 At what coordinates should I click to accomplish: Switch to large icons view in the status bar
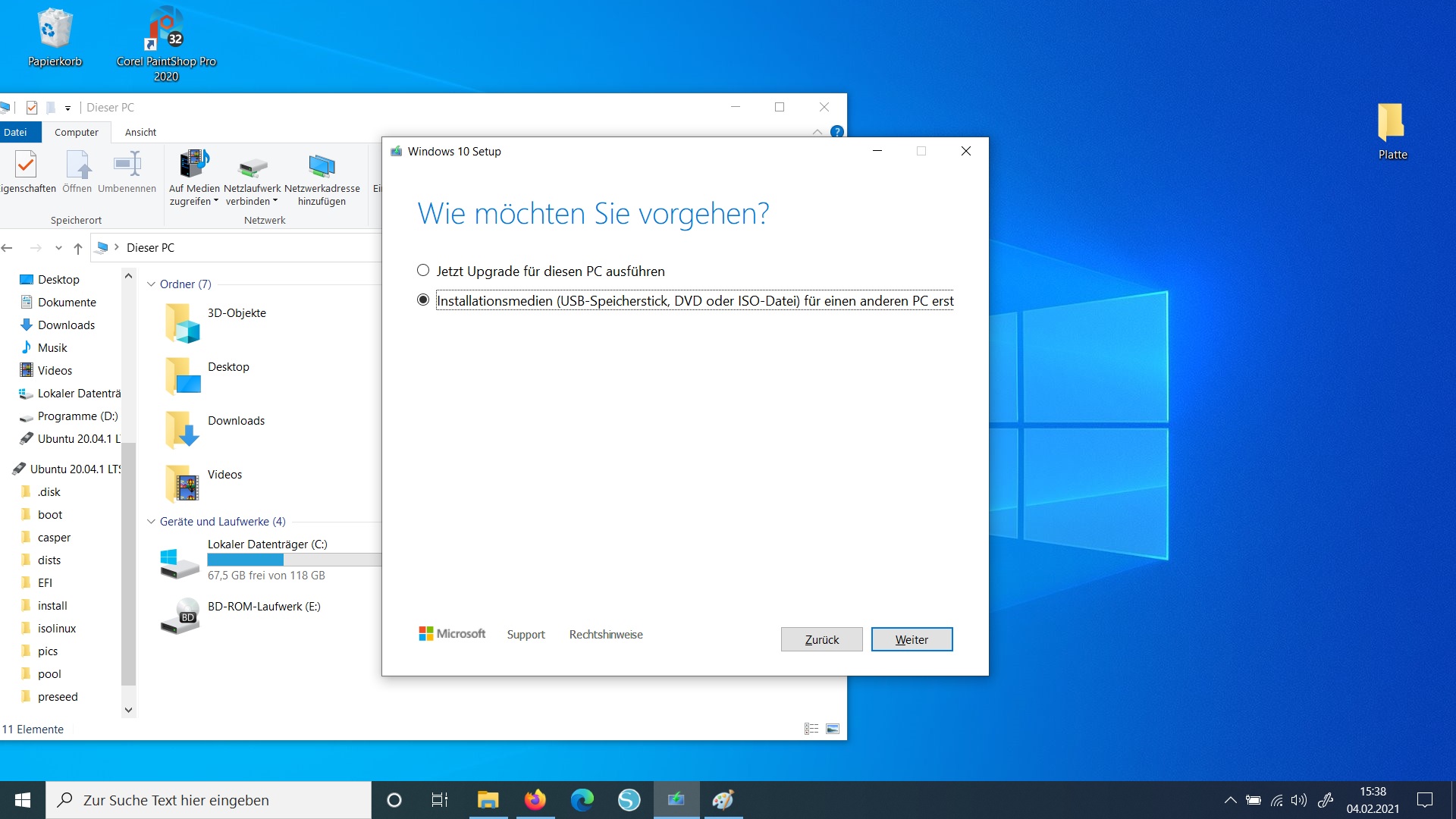pyautogui.click(x=833, y=729)
